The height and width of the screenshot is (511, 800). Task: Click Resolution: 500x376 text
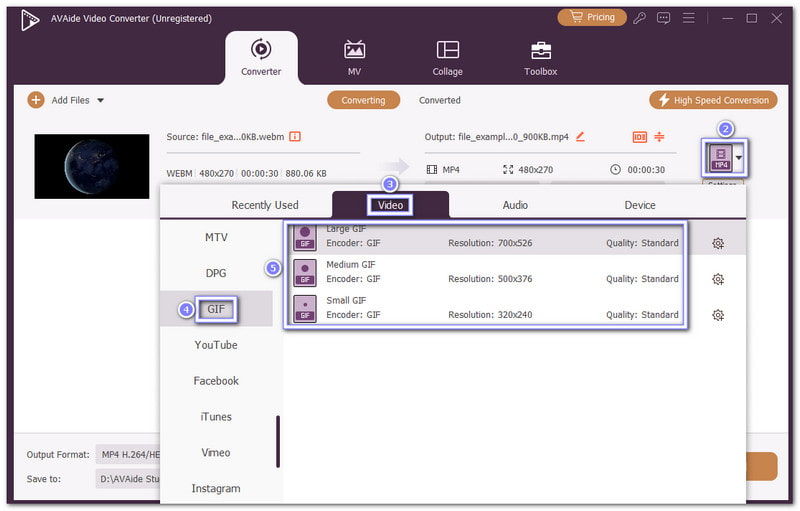490,278
